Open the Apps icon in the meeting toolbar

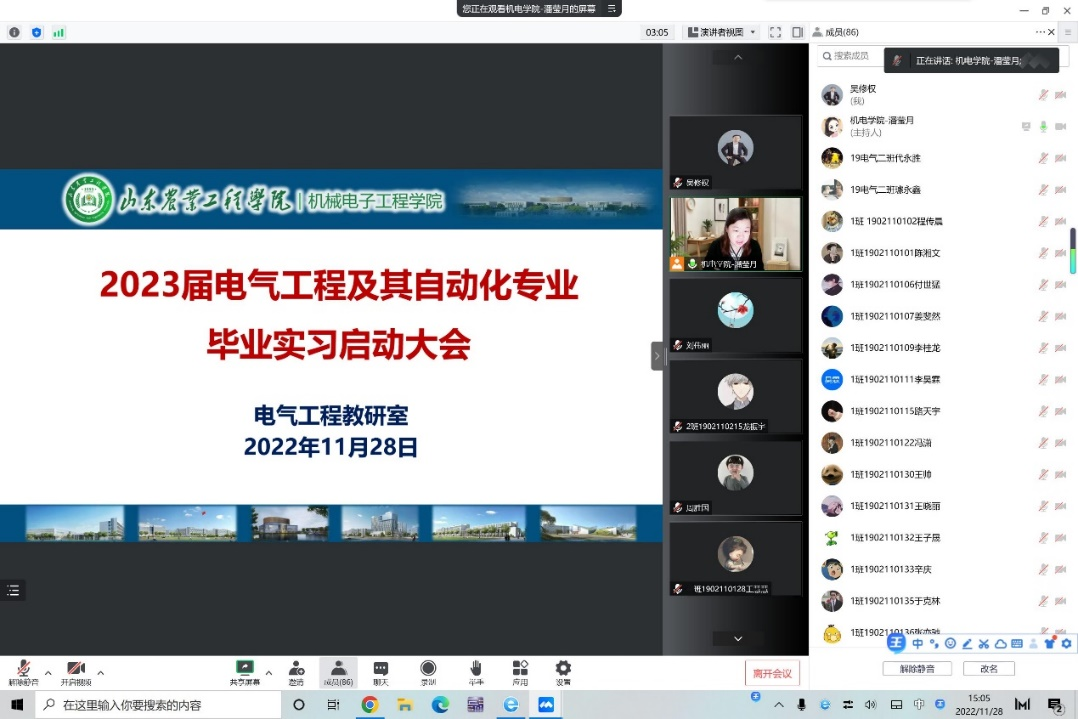(520, 670)
